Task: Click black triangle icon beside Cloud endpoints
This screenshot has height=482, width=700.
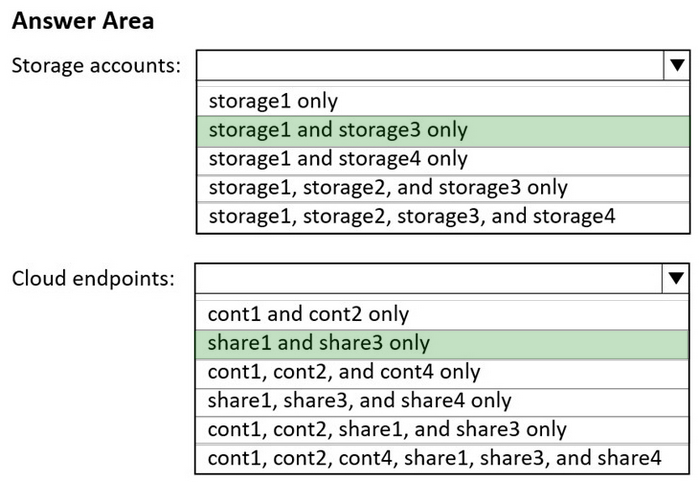Action: pyautogui.click(x=676, y=278)
